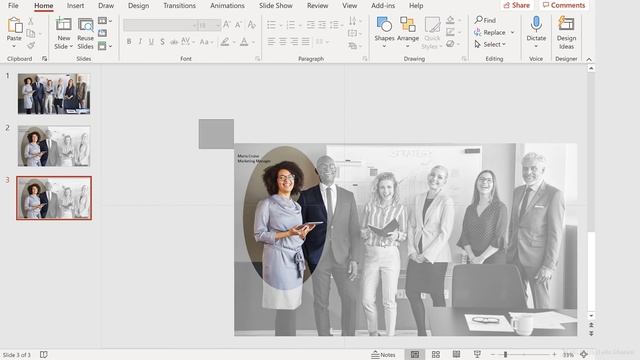
Task: Collapse the ribbon
Action: tap(589, 59)
